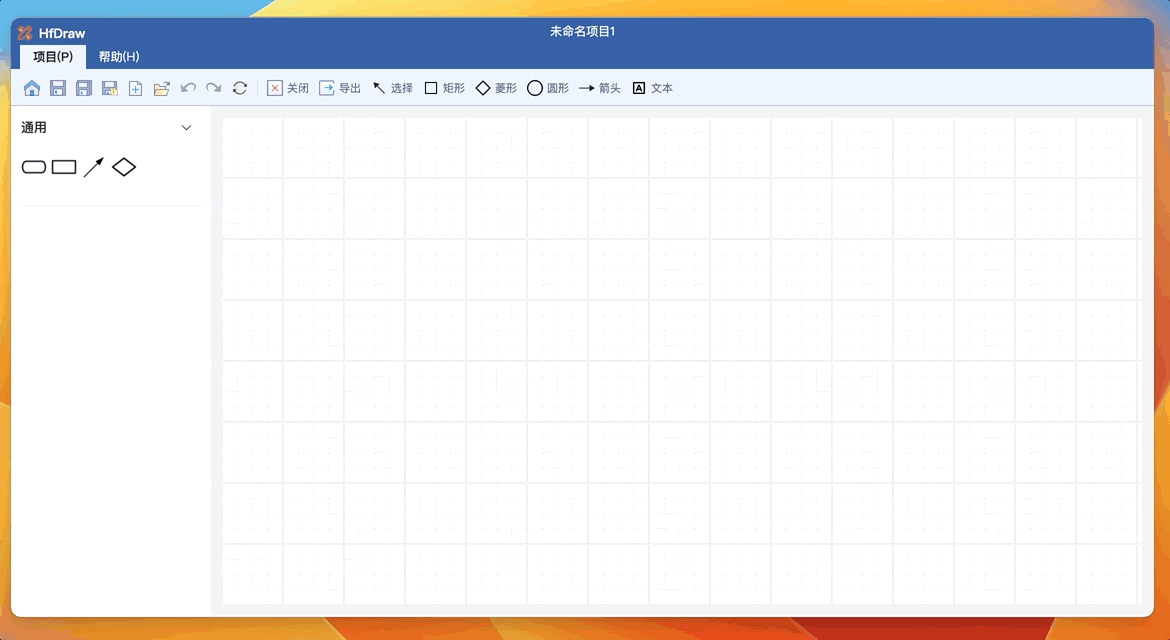
Task: Click the Refresh icon in the toolbar
Action: (x=240, y=88)
